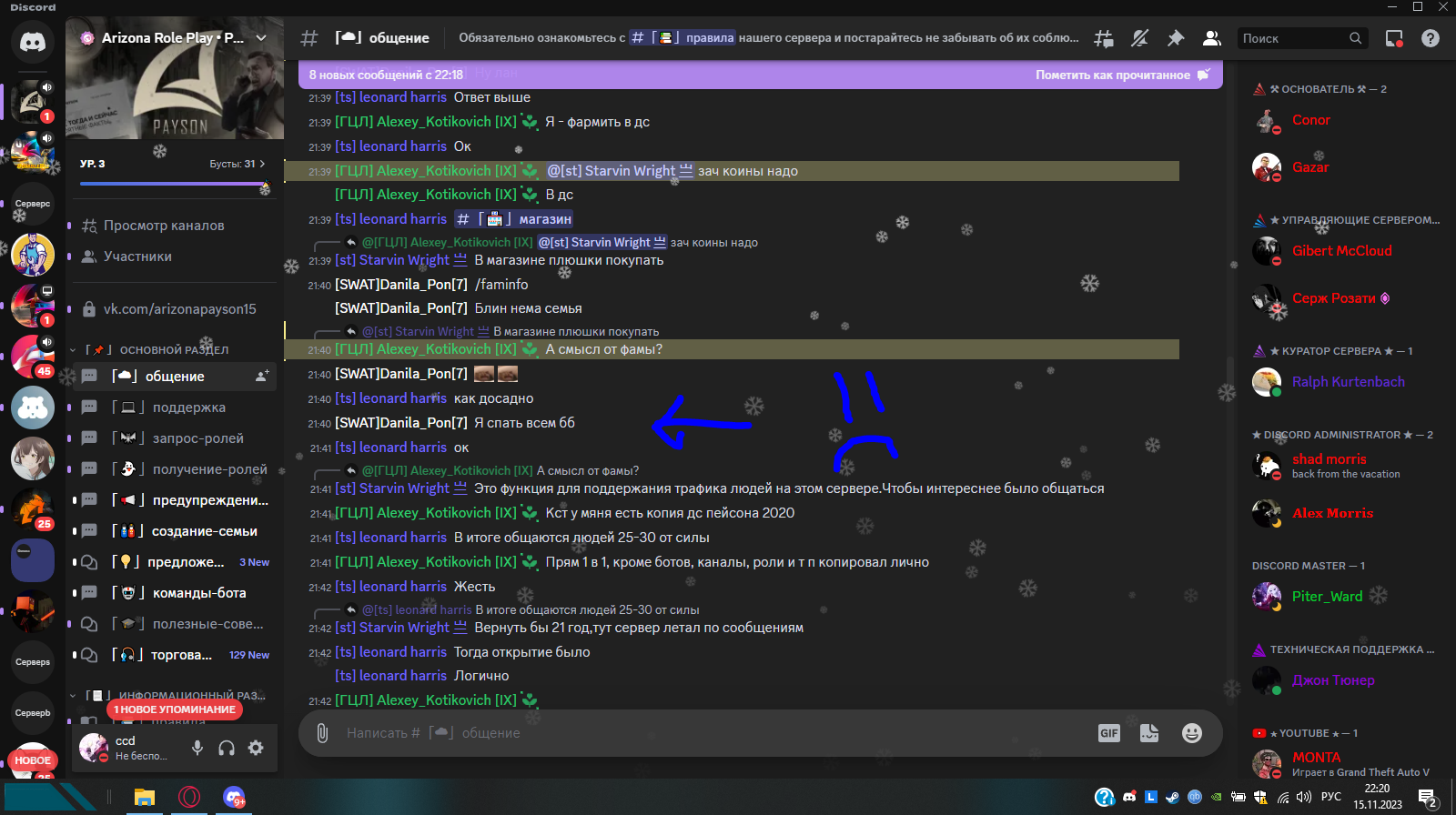Open File Explorer in taskbar

point(145,798)
